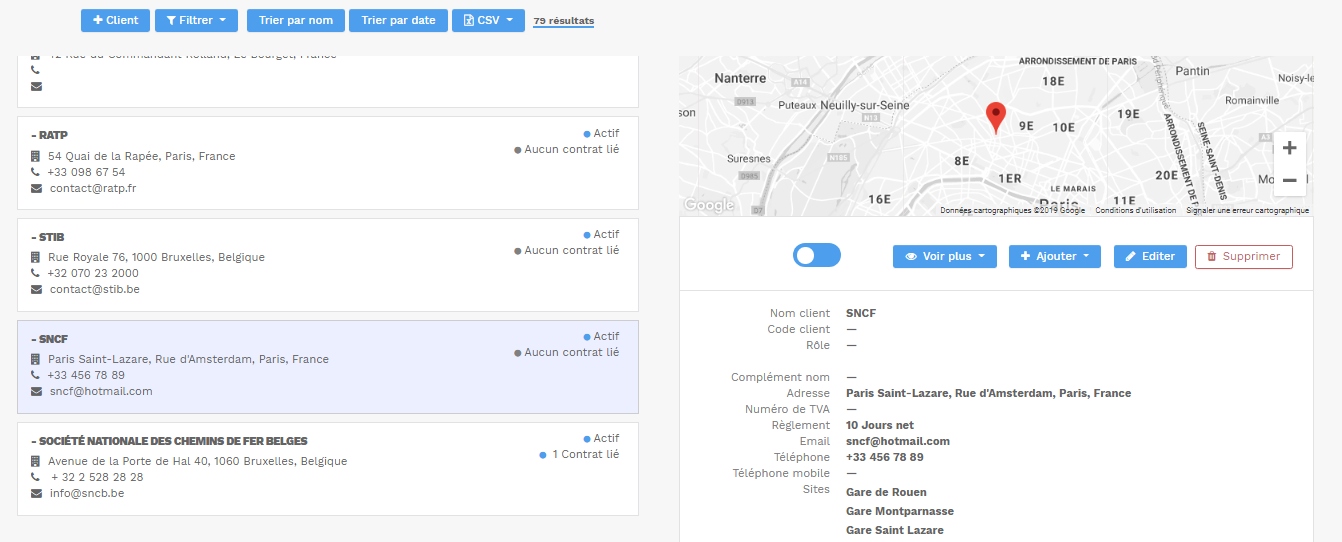Click the email sncf@hotmail.com in the details panel
The height and width of the screenshot is (542, 1342).
tap(898, 441)
